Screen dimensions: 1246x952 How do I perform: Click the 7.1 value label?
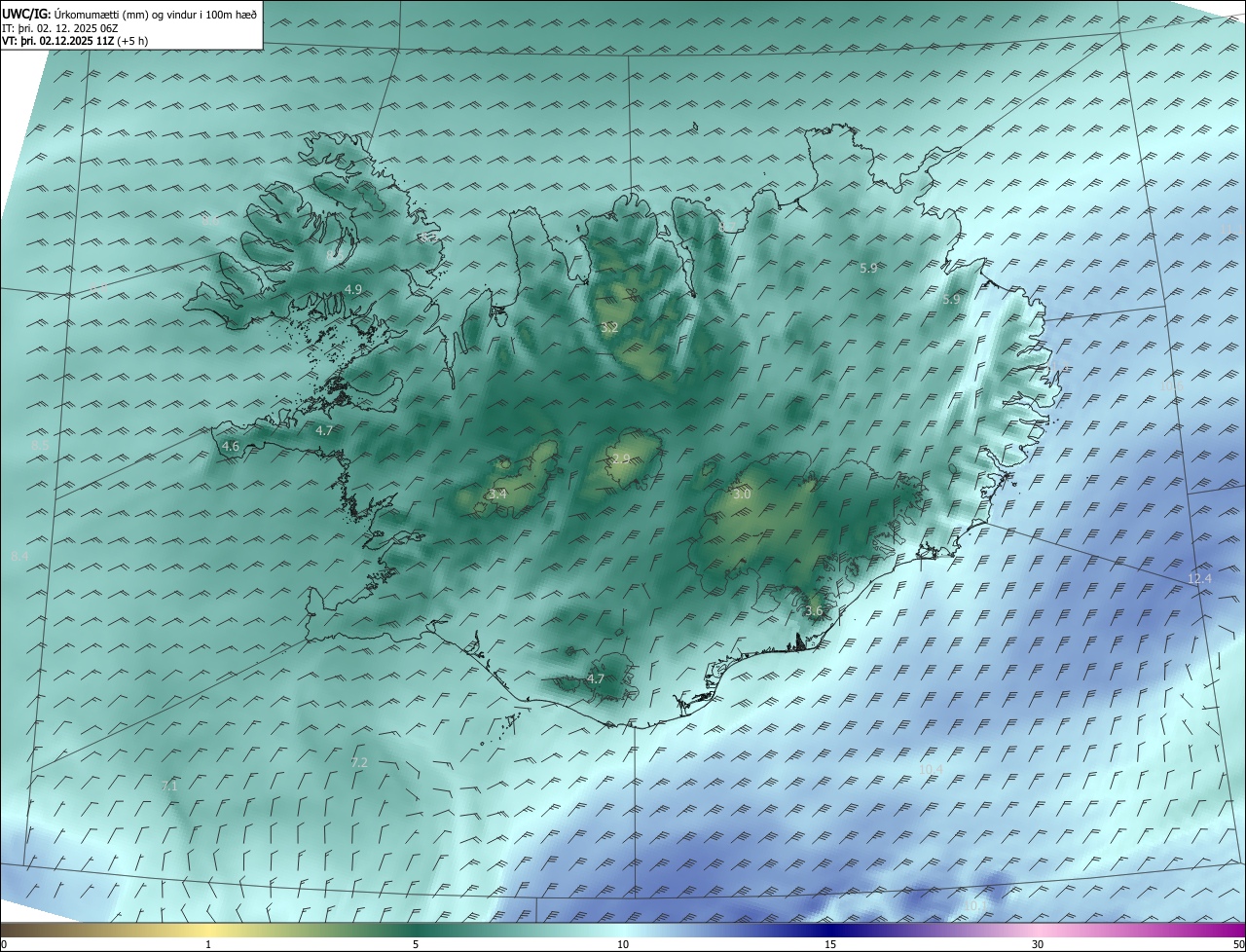coord(169,786)
